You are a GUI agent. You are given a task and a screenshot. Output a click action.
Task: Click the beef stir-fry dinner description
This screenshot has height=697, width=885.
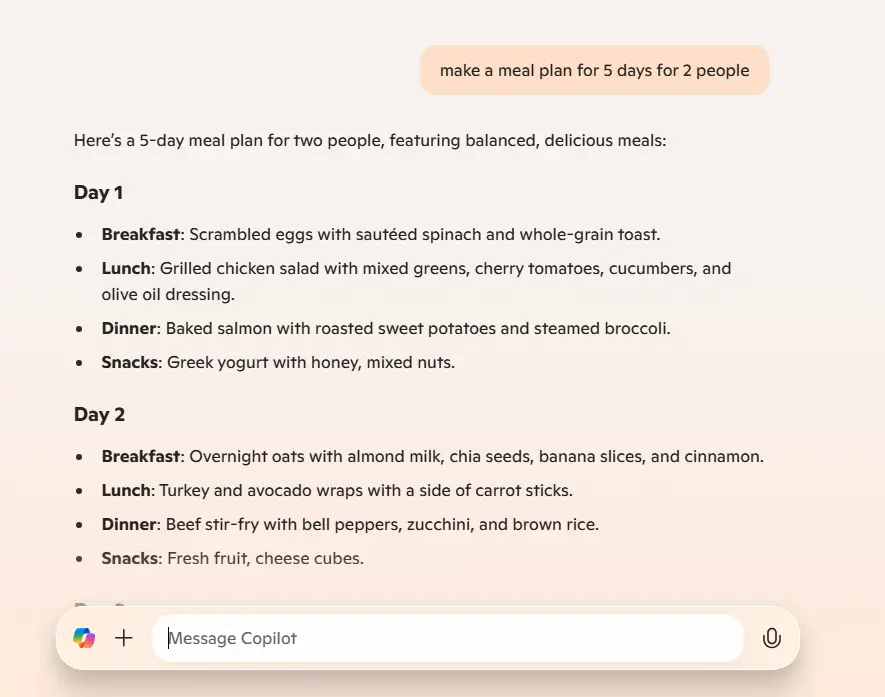[x=382, y=525]
